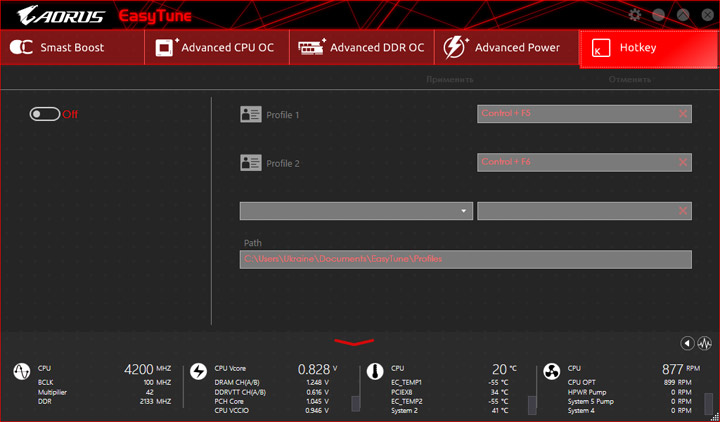Toggle the Hotkey Off switch on
The image size is (720, 422).
(45, 114)
